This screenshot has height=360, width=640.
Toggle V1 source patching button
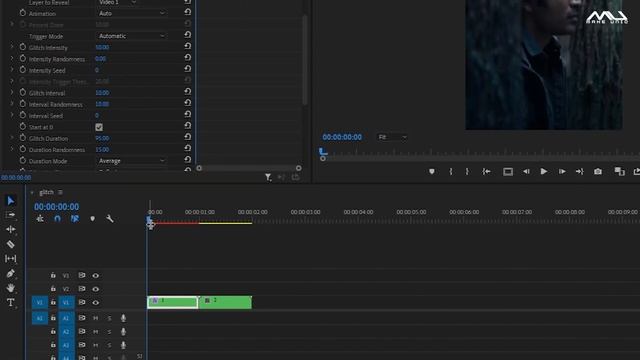pyautogui.click(x=40, y=302)
